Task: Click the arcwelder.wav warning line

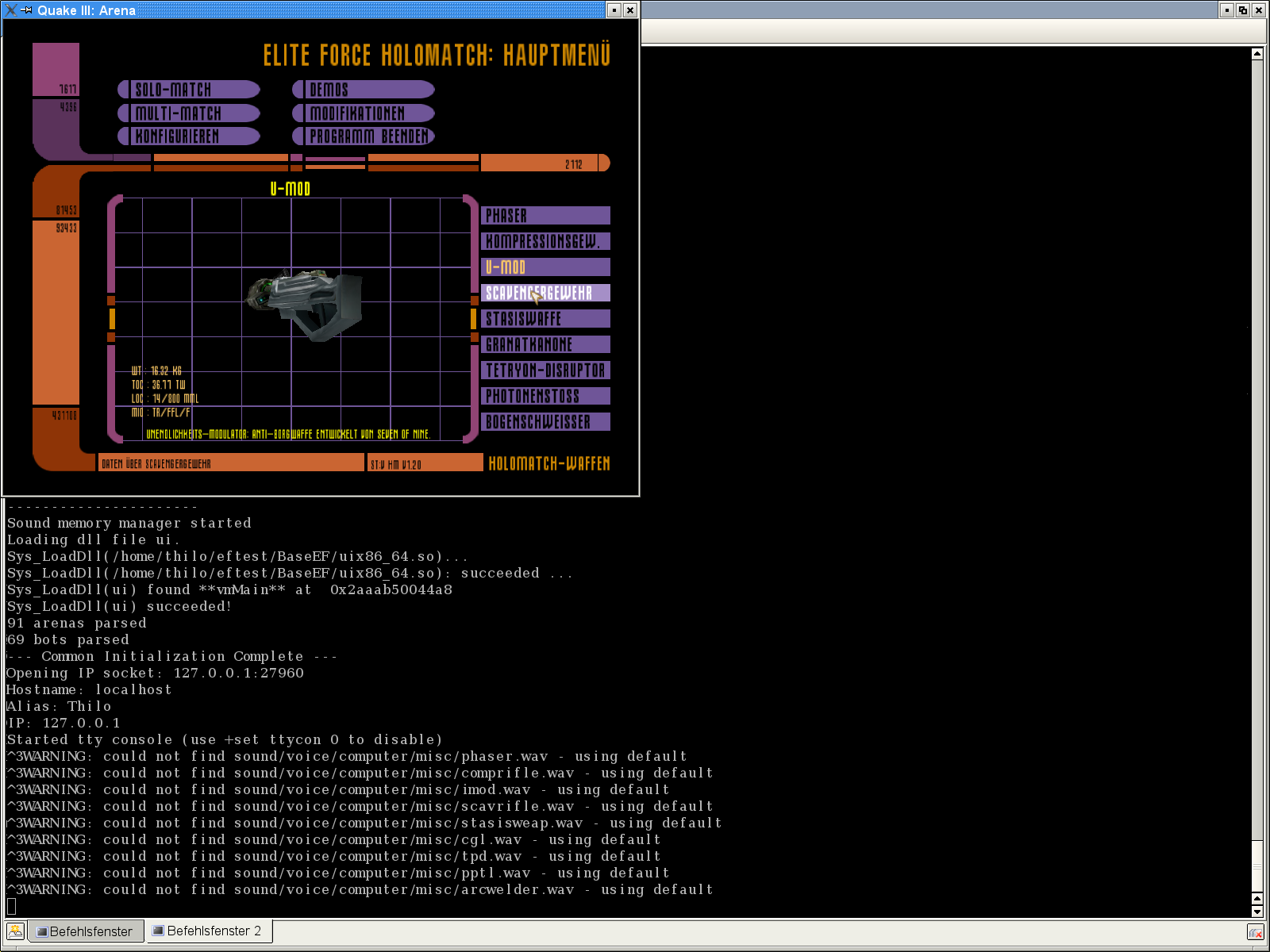Action: [360, 889]
